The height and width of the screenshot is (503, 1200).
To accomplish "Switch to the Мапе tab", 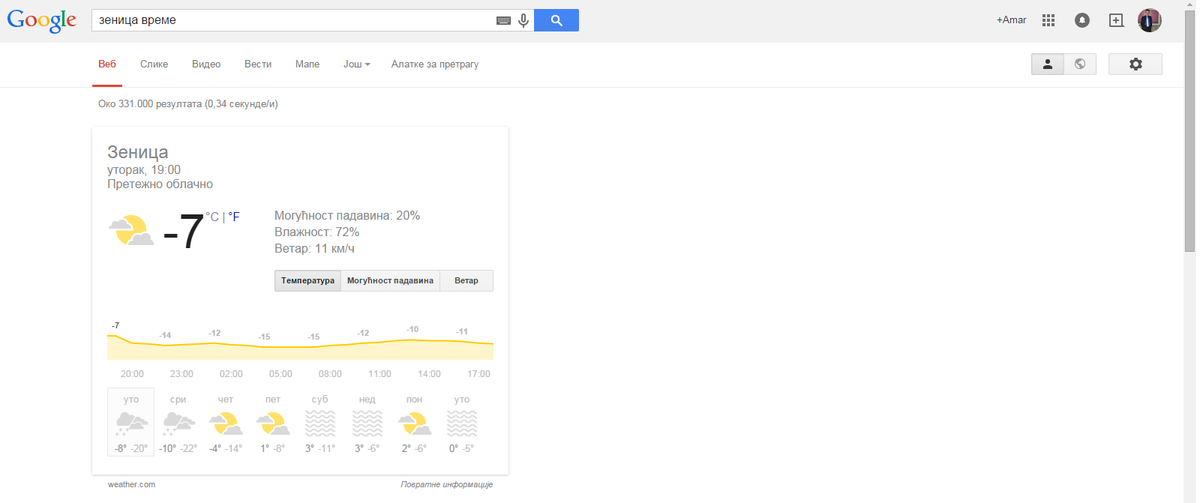I will click(308, 64).
